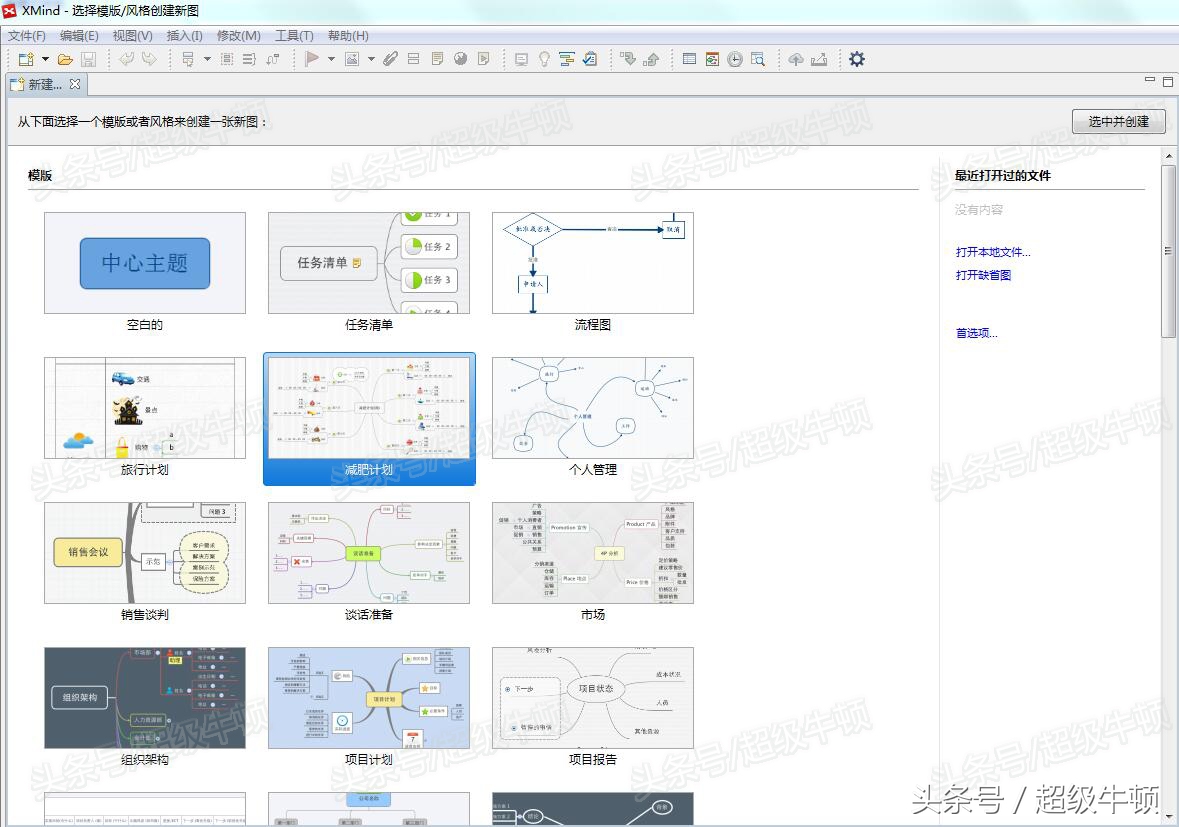Viewport: 1179px width, 827px height.
Task: Click the hyperlink paperclip toolbar icon
Action: click(x=390, y=58)
